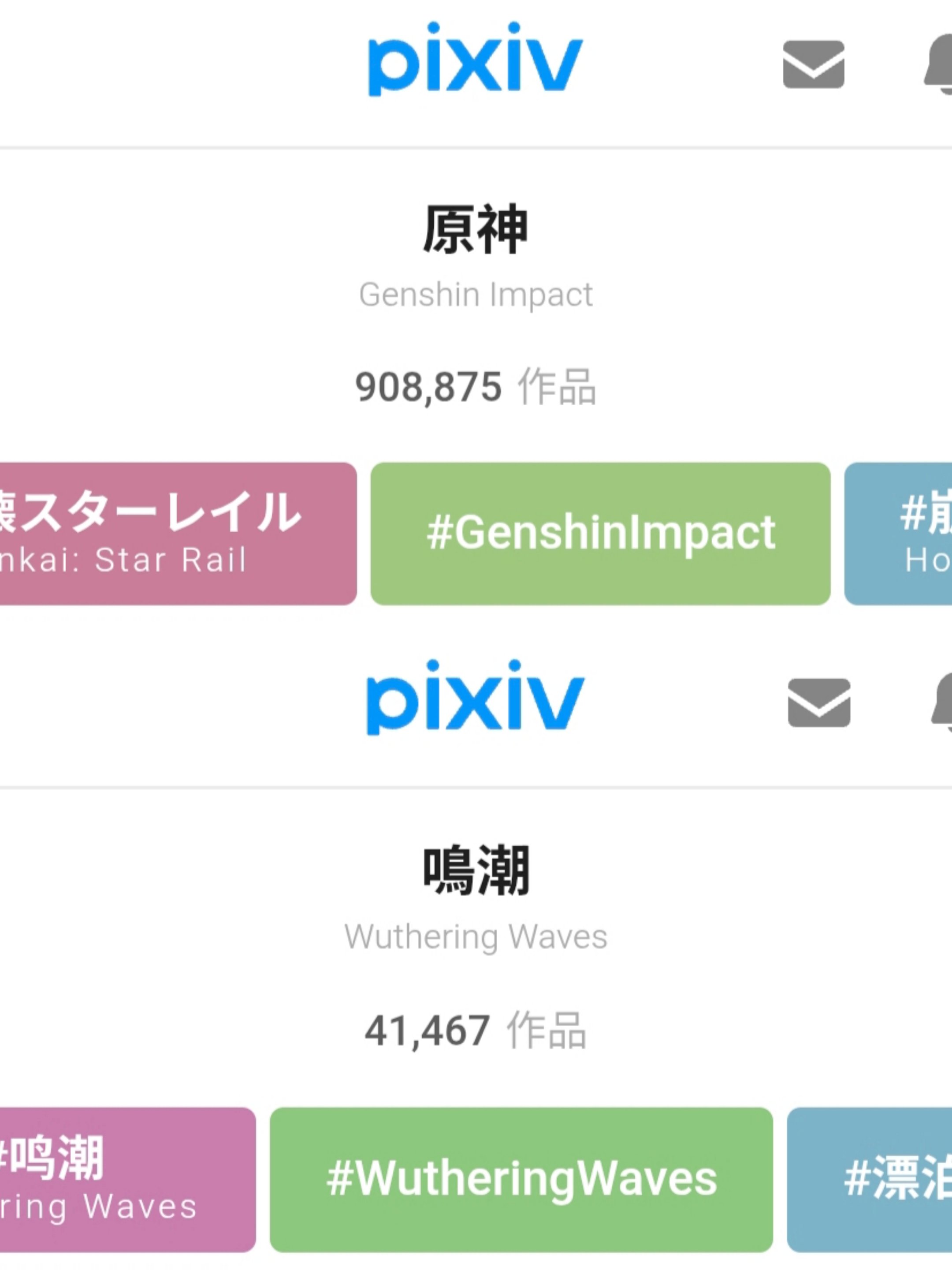
Task: Click the 鳴潮 tag title
Action: [476, 870]
